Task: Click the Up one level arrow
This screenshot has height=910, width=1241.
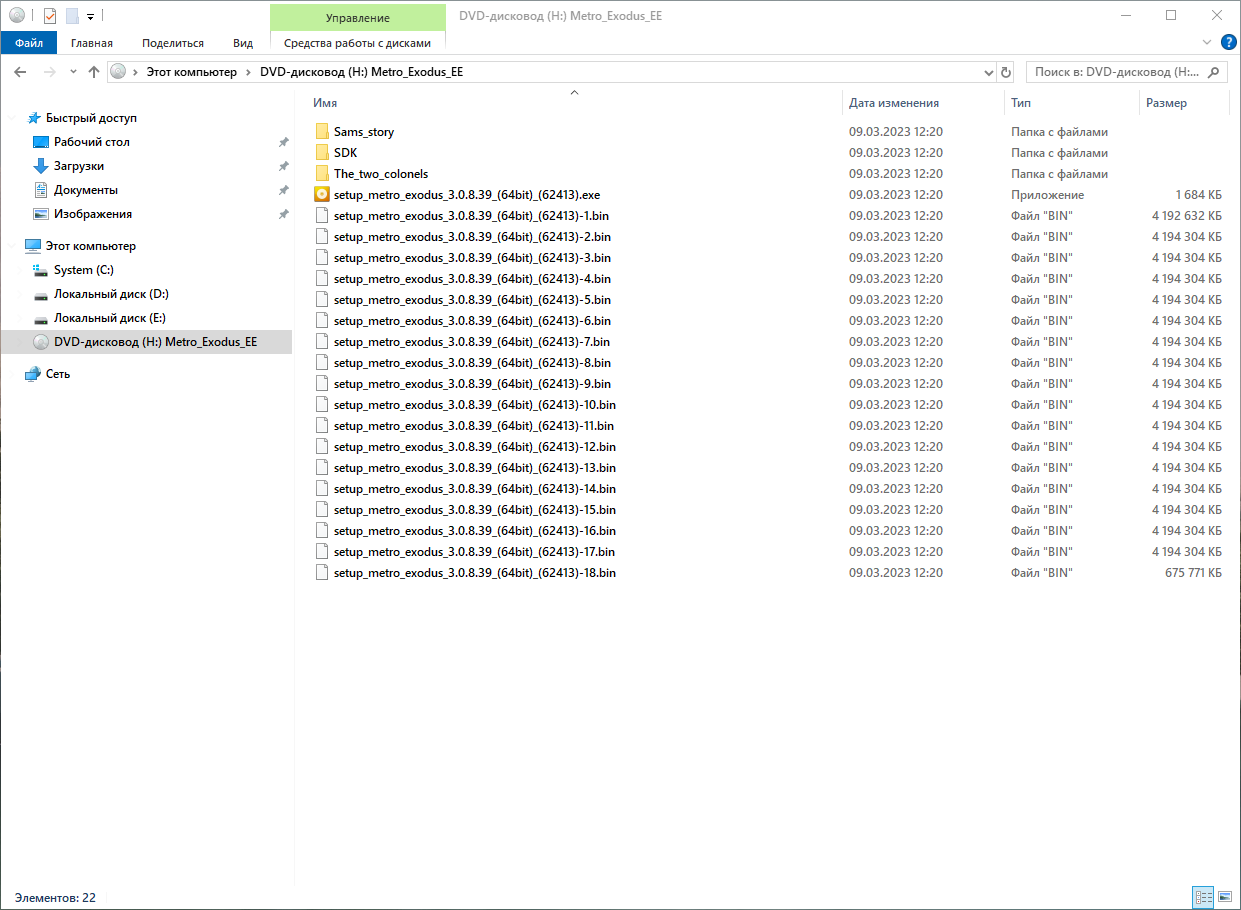Action: (94, 72)
